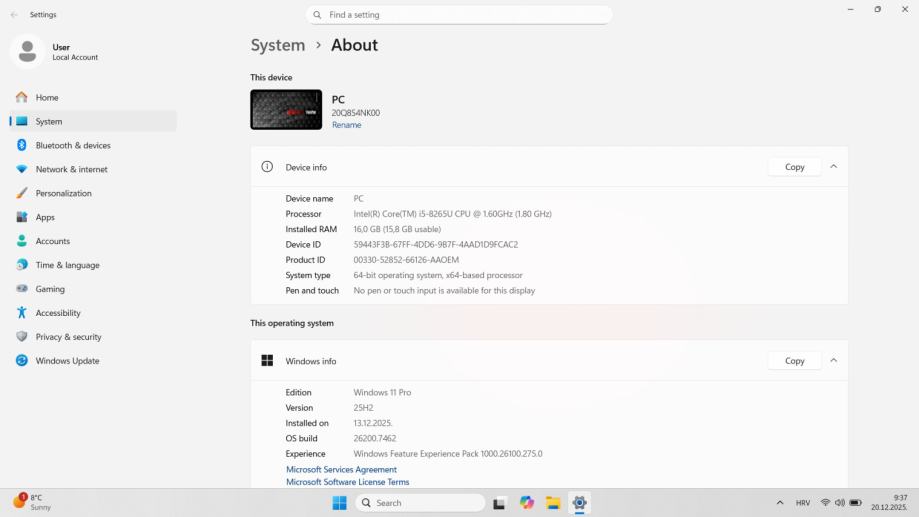Click Rename under the PC name
This screenshot has height=517, width=919.
click(x=346, y=125)
